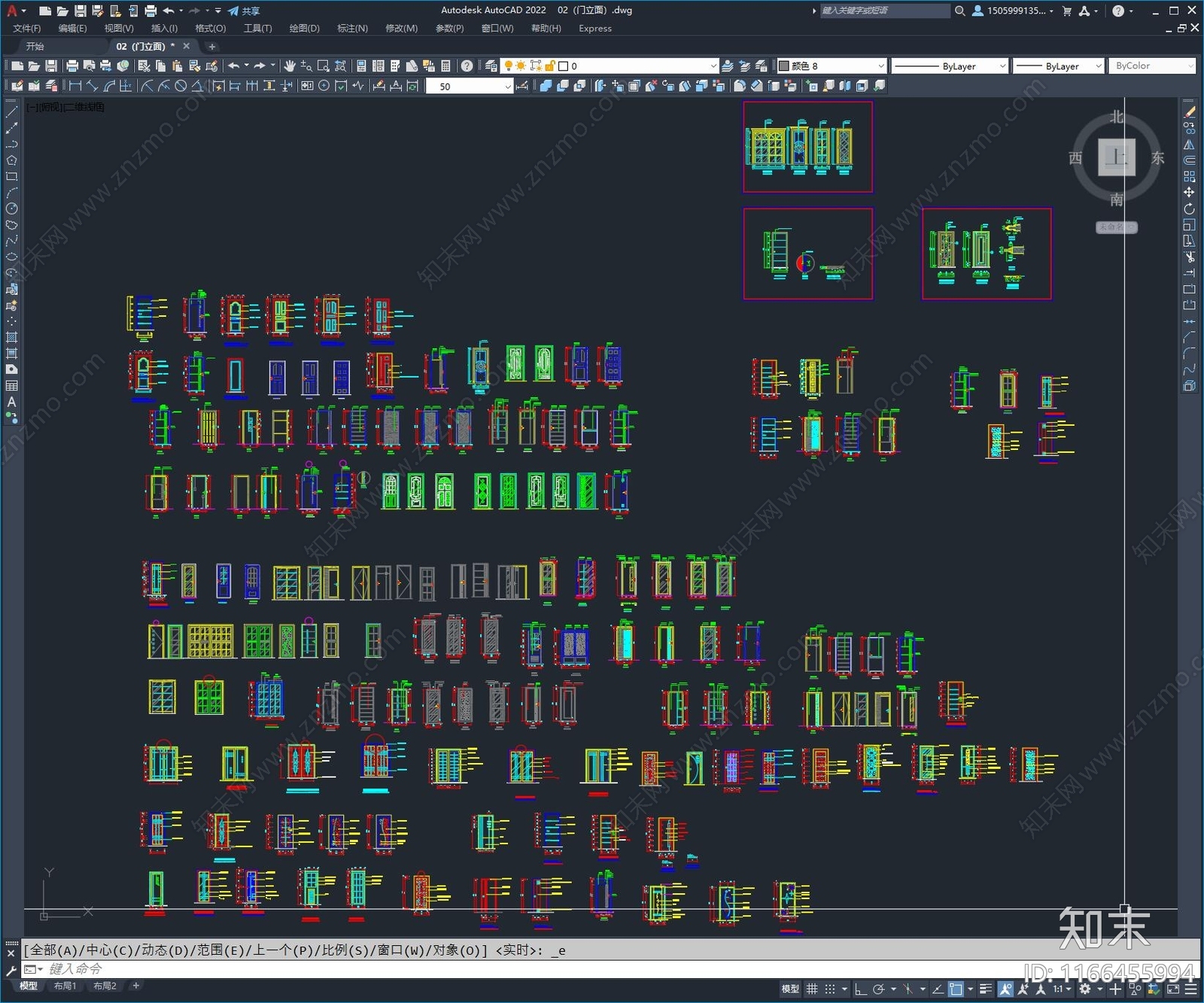1204x1003 pixels.
Task: Click the Help question mark icon
Action: pyautogui.click(x=467, y=66)
